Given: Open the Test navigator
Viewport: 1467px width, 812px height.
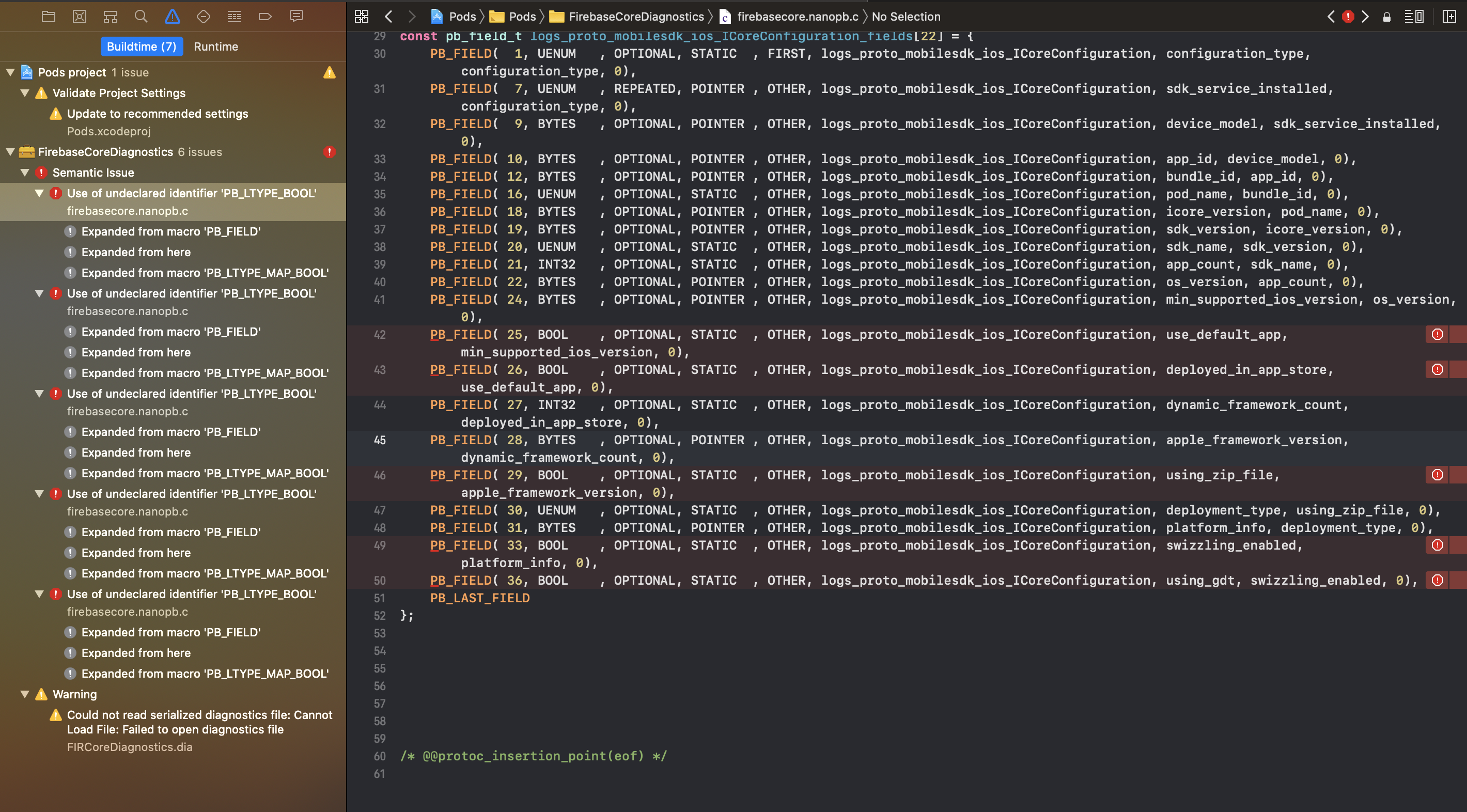Looking at the screenshot, I should 204,17.
